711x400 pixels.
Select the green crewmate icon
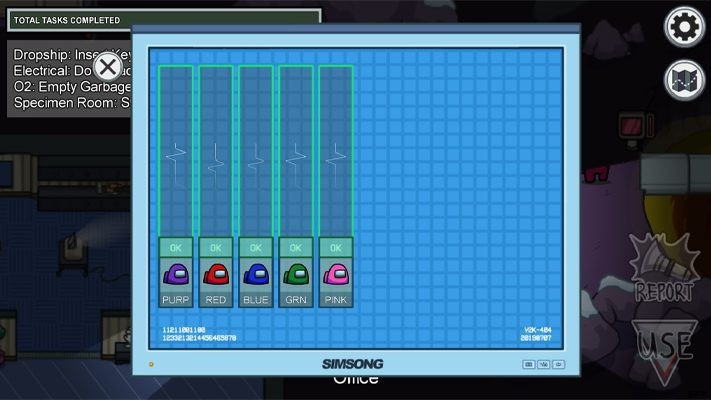[x=296, y=274]
